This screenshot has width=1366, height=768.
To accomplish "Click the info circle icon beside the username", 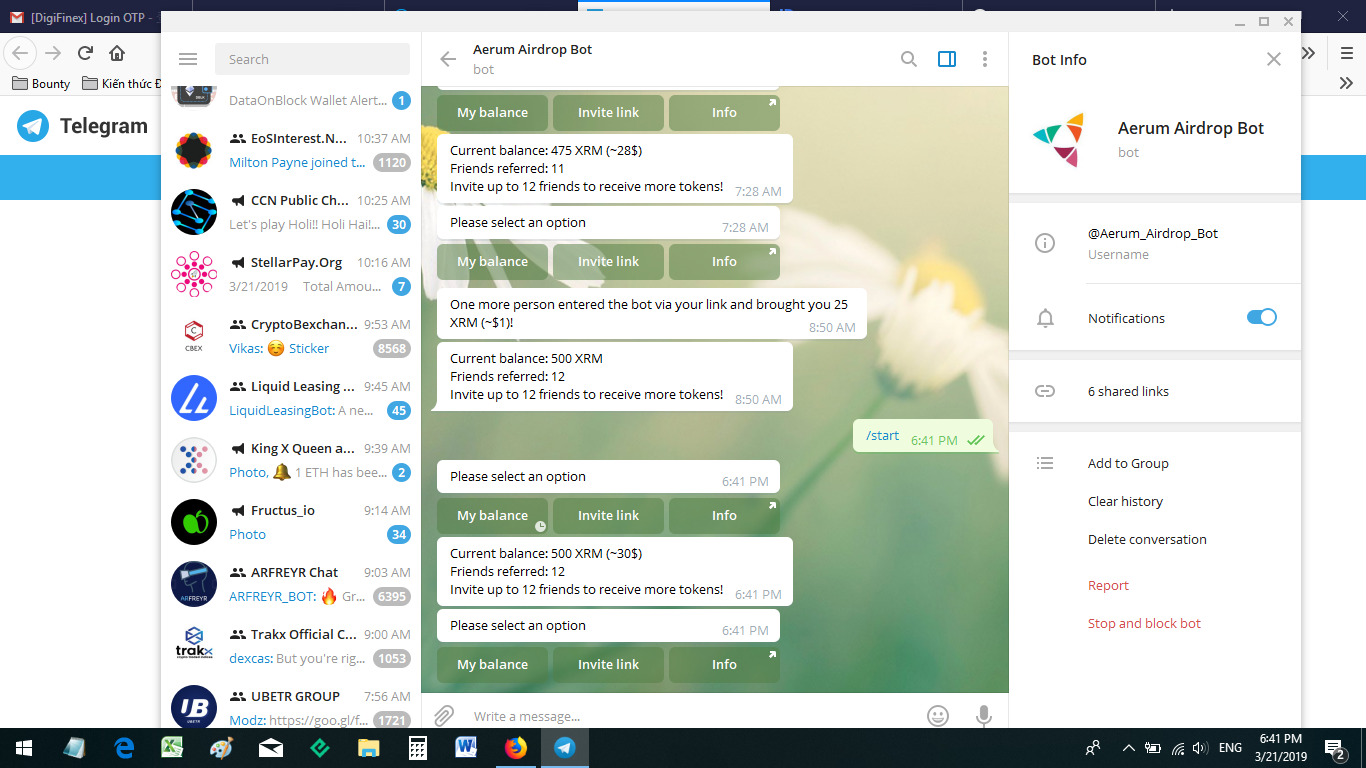I will click(x=1045, y=243).
